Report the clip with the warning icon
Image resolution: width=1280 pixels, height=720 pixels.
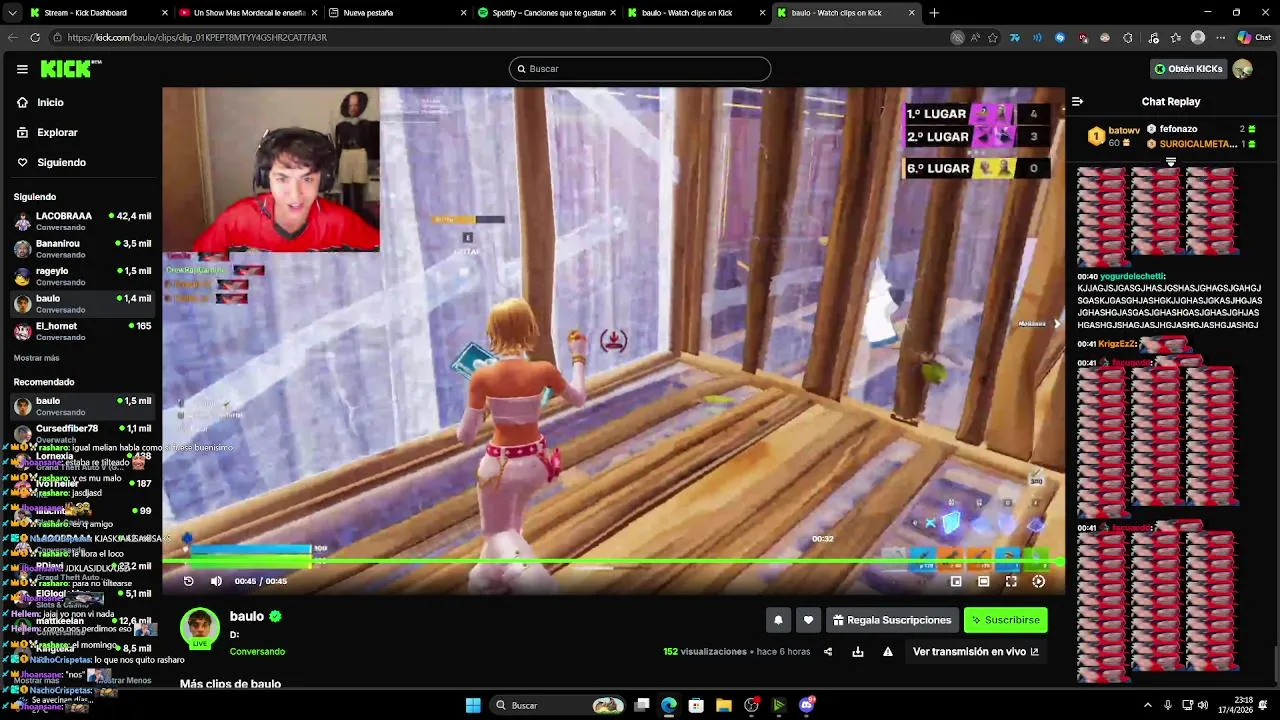[887, 652]
